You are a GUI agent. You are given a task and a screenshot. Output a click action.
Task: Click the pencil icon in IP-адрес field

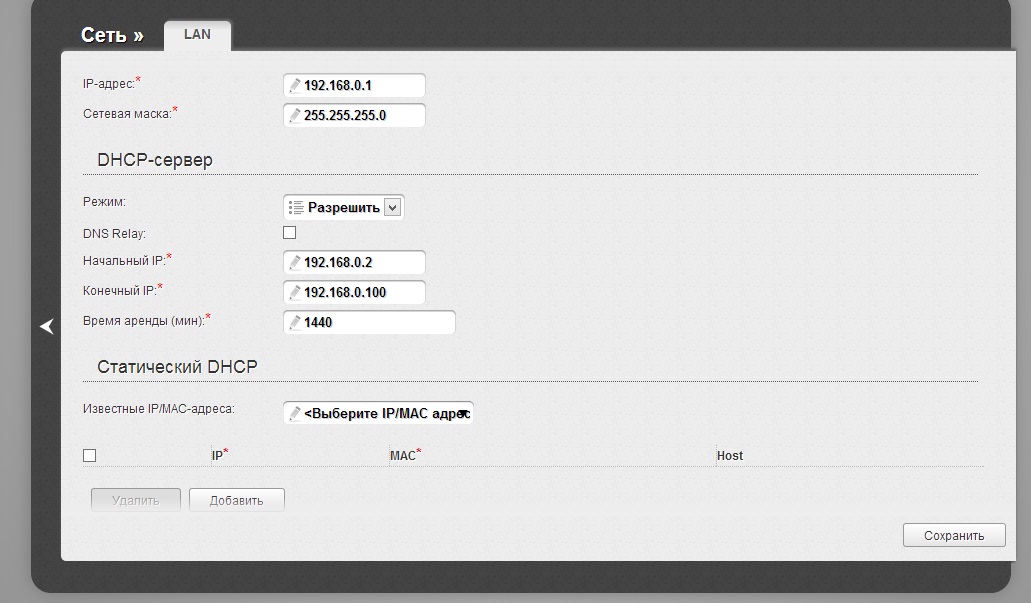tap(295, 85)
